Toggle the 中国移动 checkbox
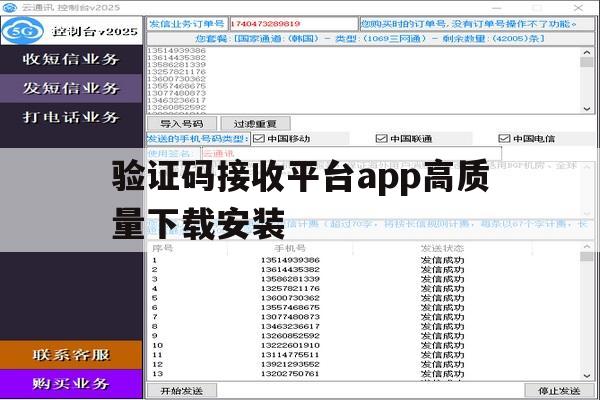This screenshot has width=600, height=400. coord(259,139)
